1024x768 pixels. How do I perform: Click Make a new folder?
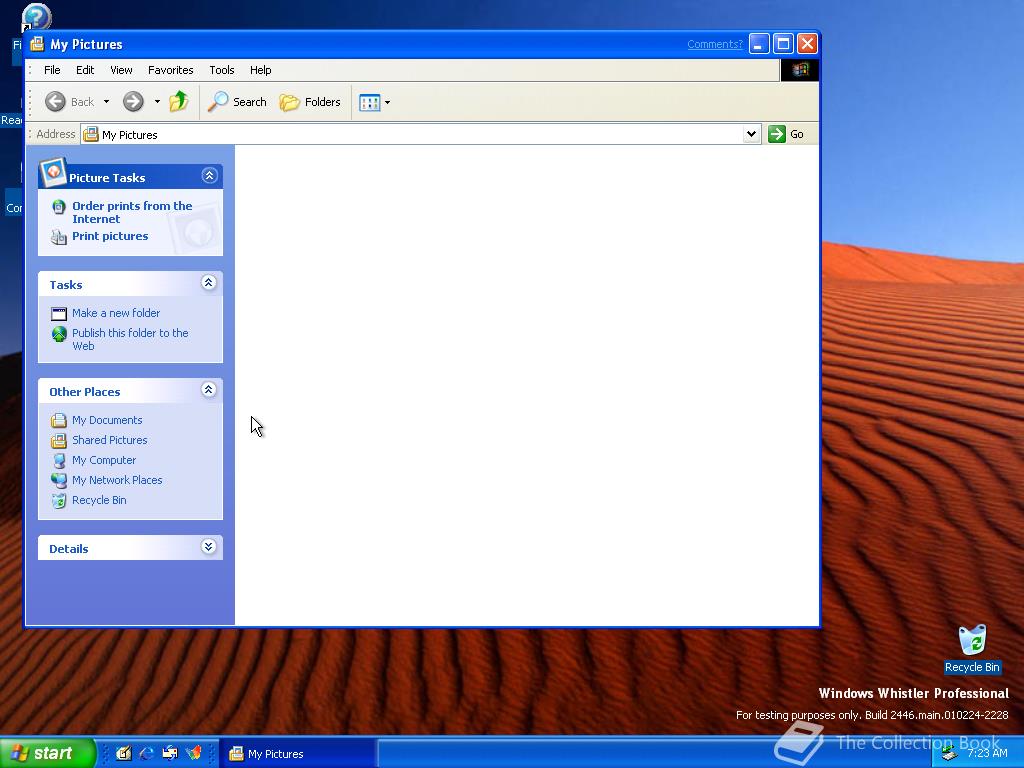[x=116, y=313]
